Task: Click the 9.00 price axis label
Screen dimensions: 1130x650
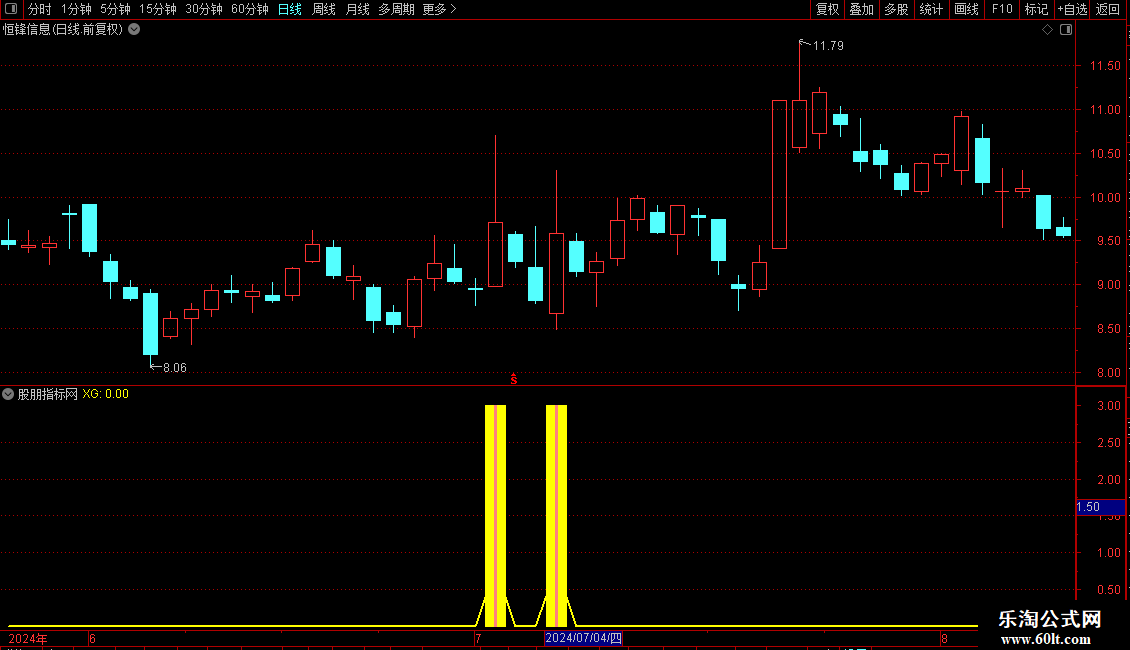Action: (1108, 285)
